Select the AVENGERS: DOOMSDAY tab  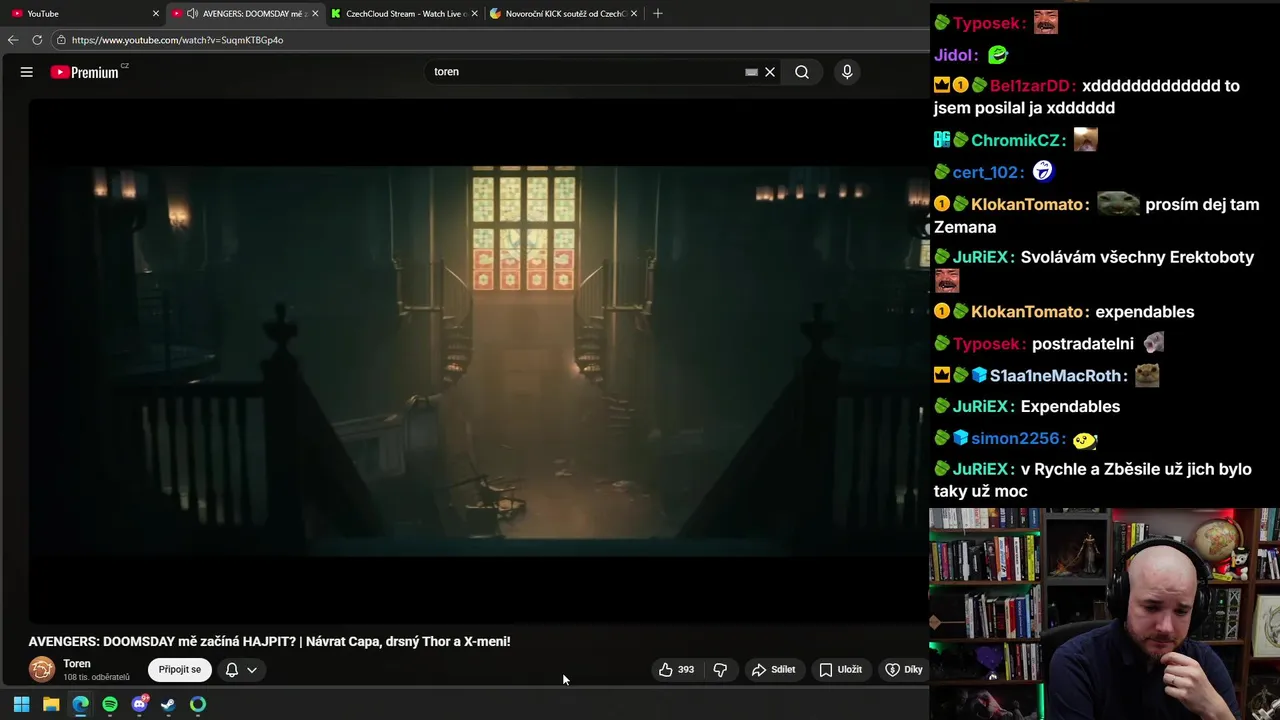pyautogui.click(x=243, y=14)
